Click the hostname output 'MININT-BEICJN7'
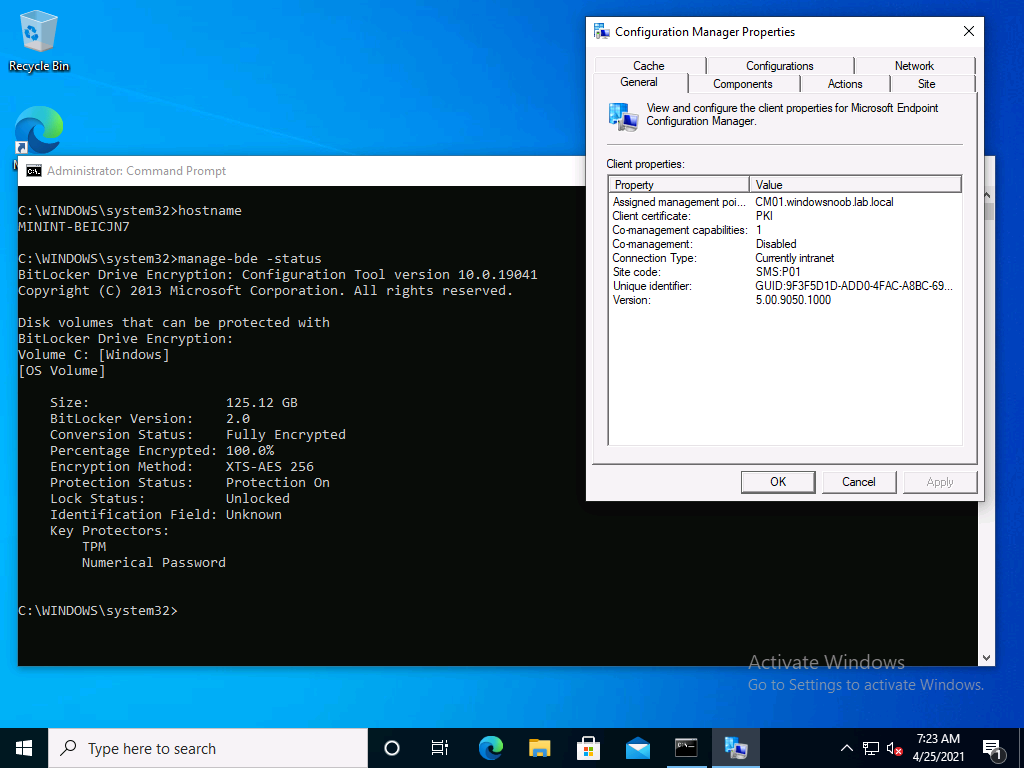The width and height of the screenshot is (1024, 768). pos(74,227)
